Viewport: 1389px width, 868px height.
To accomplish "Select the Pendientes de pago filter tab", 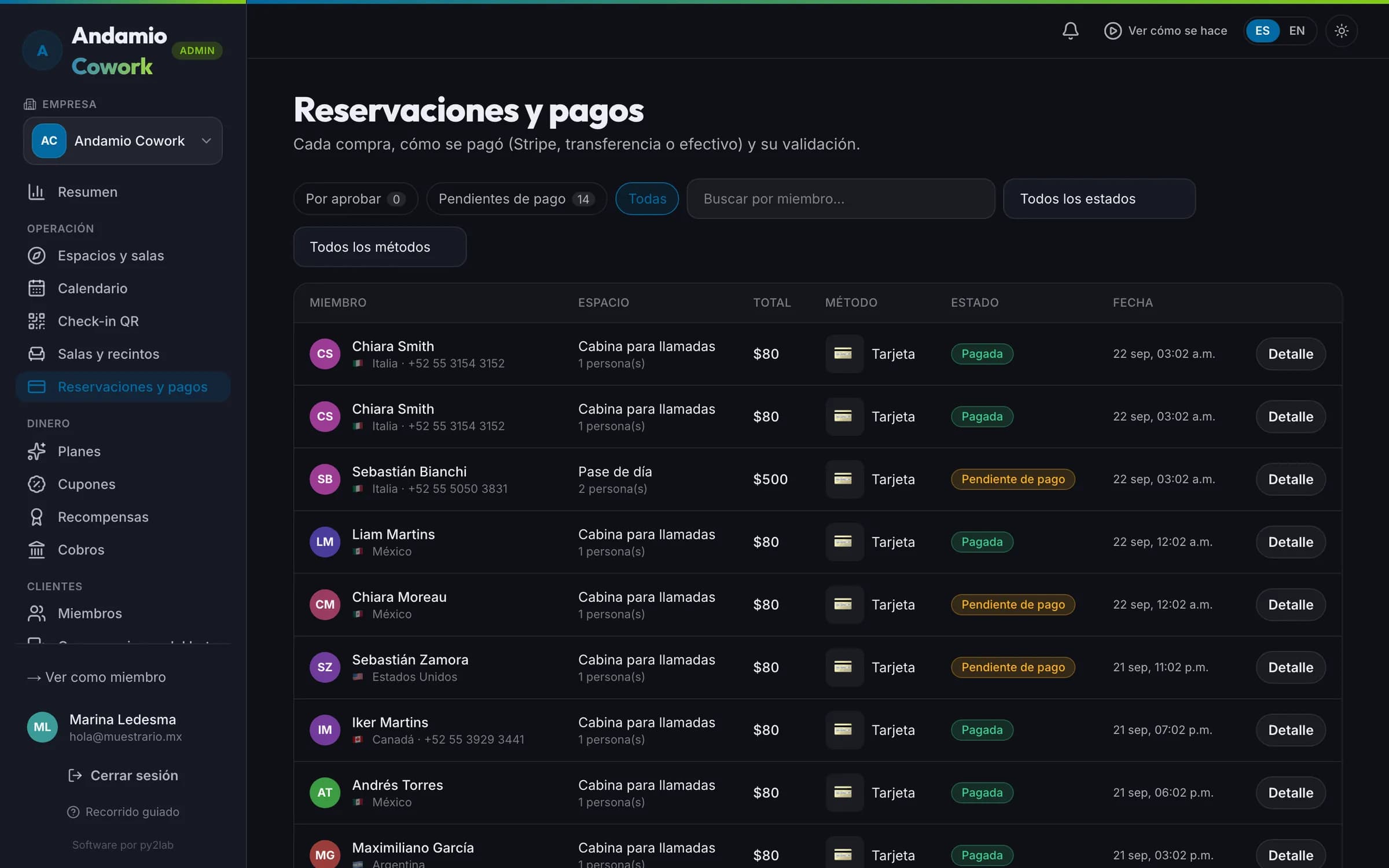I will [x=516, y=198].
